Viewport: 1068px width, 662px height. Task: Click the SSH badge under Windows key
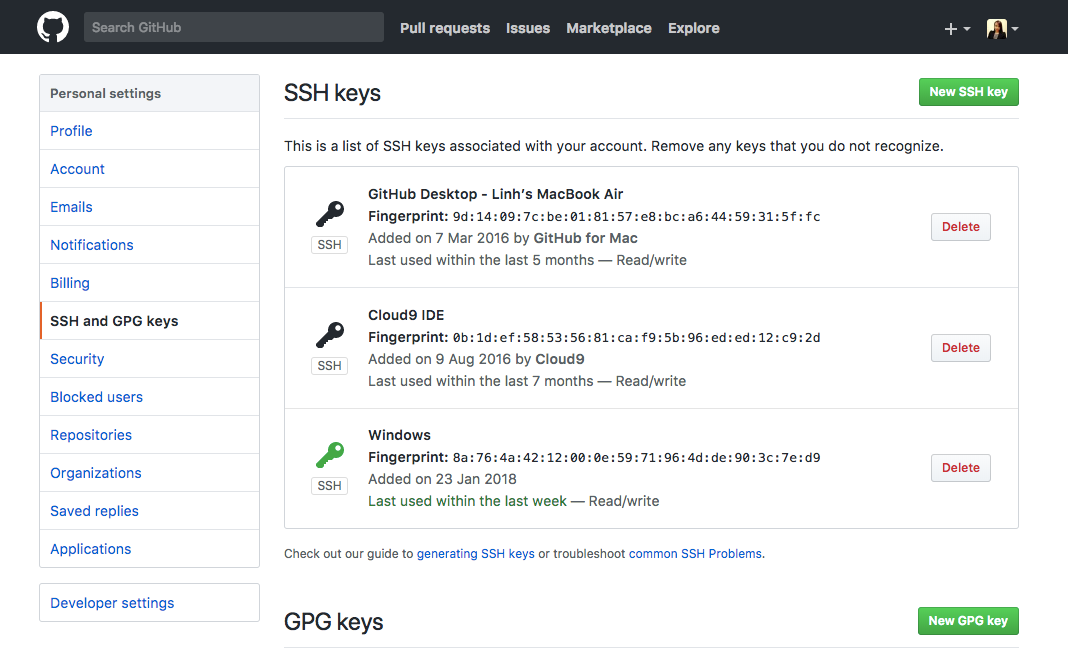pyautogui.click(x=330, y=486)
